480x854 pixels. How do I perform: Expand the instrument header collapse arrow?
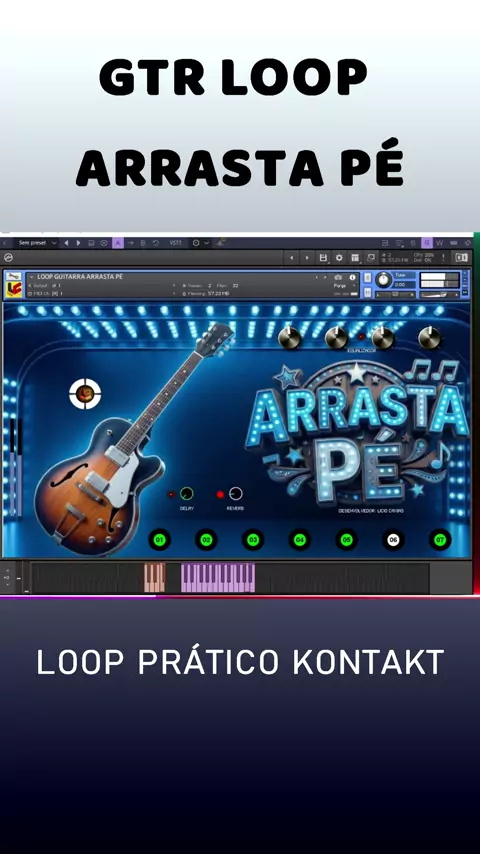pos(32,277)
